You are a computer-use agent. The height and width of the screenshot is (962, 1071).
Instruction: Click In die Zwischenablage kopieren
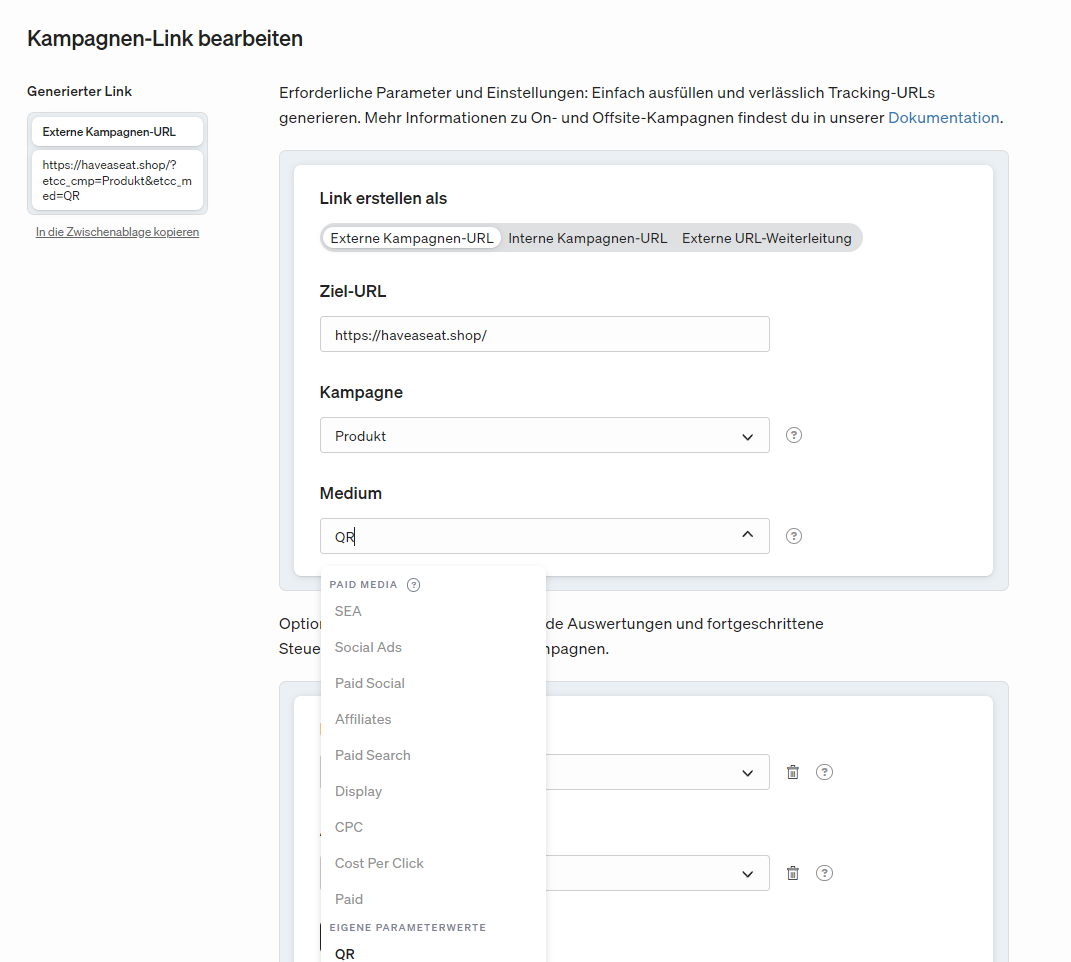coord(117,232)
